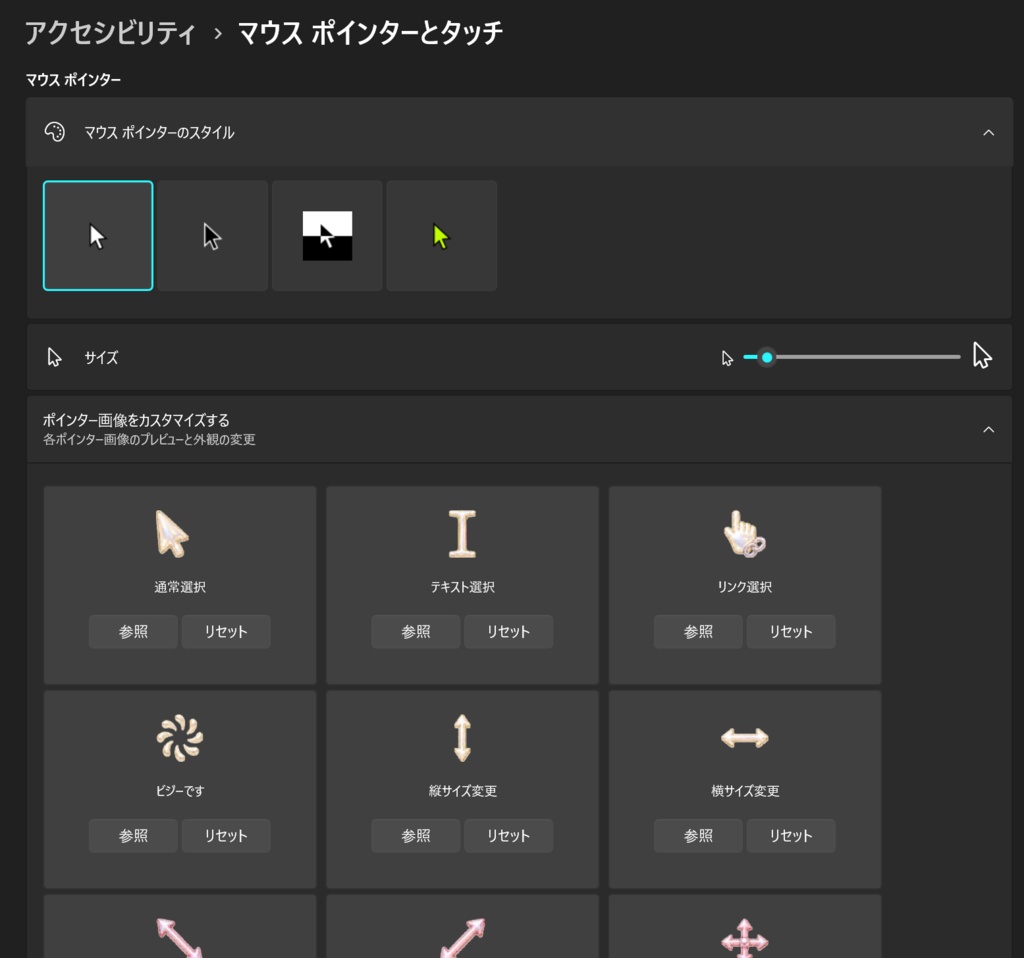Click 参照 under リンク選択

[x=698, y=631]
